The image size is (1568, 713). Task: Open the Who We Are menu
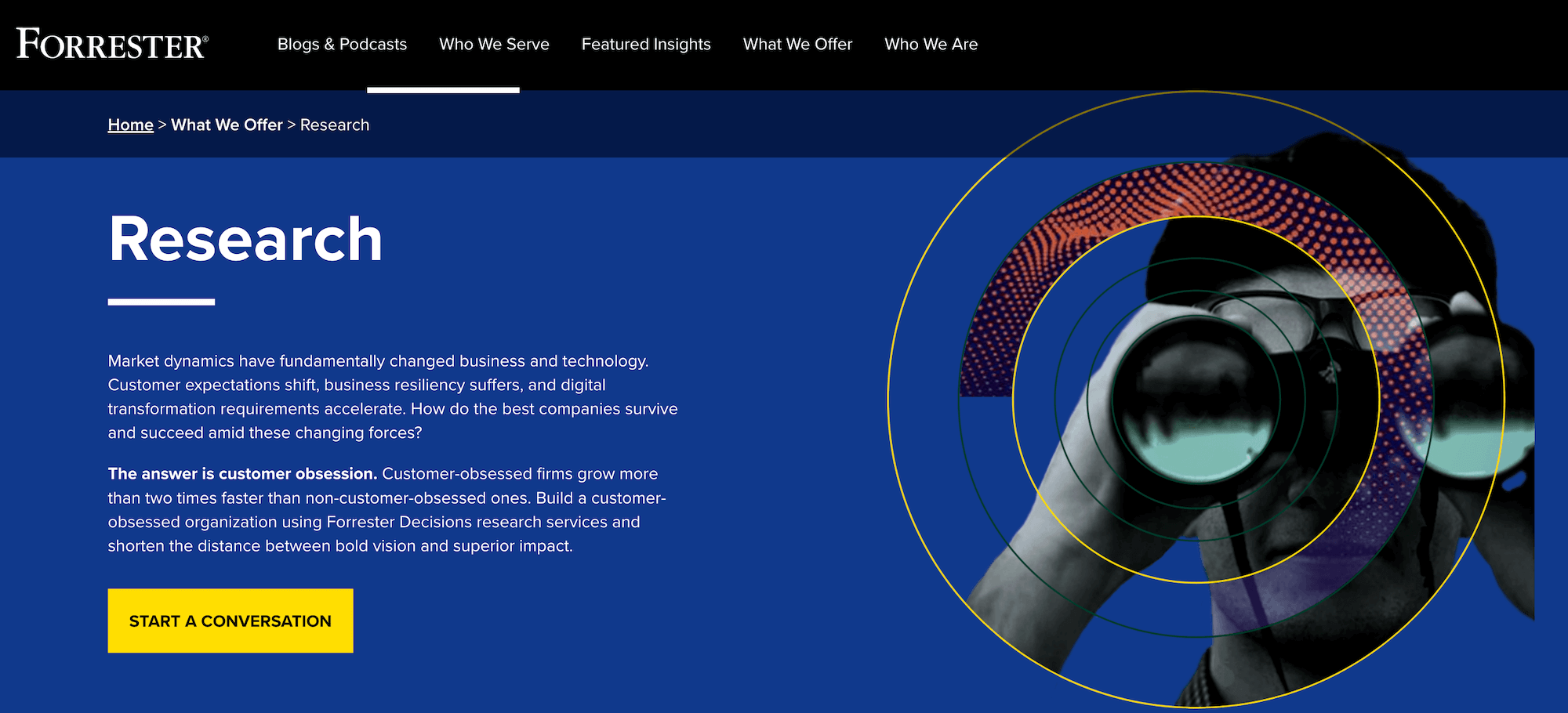tap(931, 45)
